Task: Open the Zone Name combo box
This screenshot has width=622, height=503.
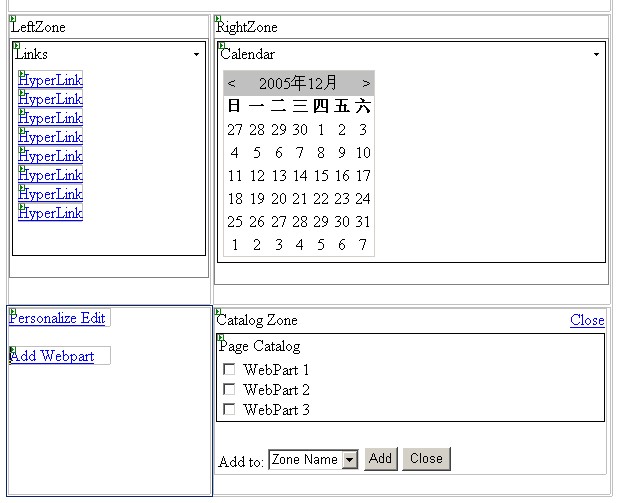Action: click(x=313, y=460)
